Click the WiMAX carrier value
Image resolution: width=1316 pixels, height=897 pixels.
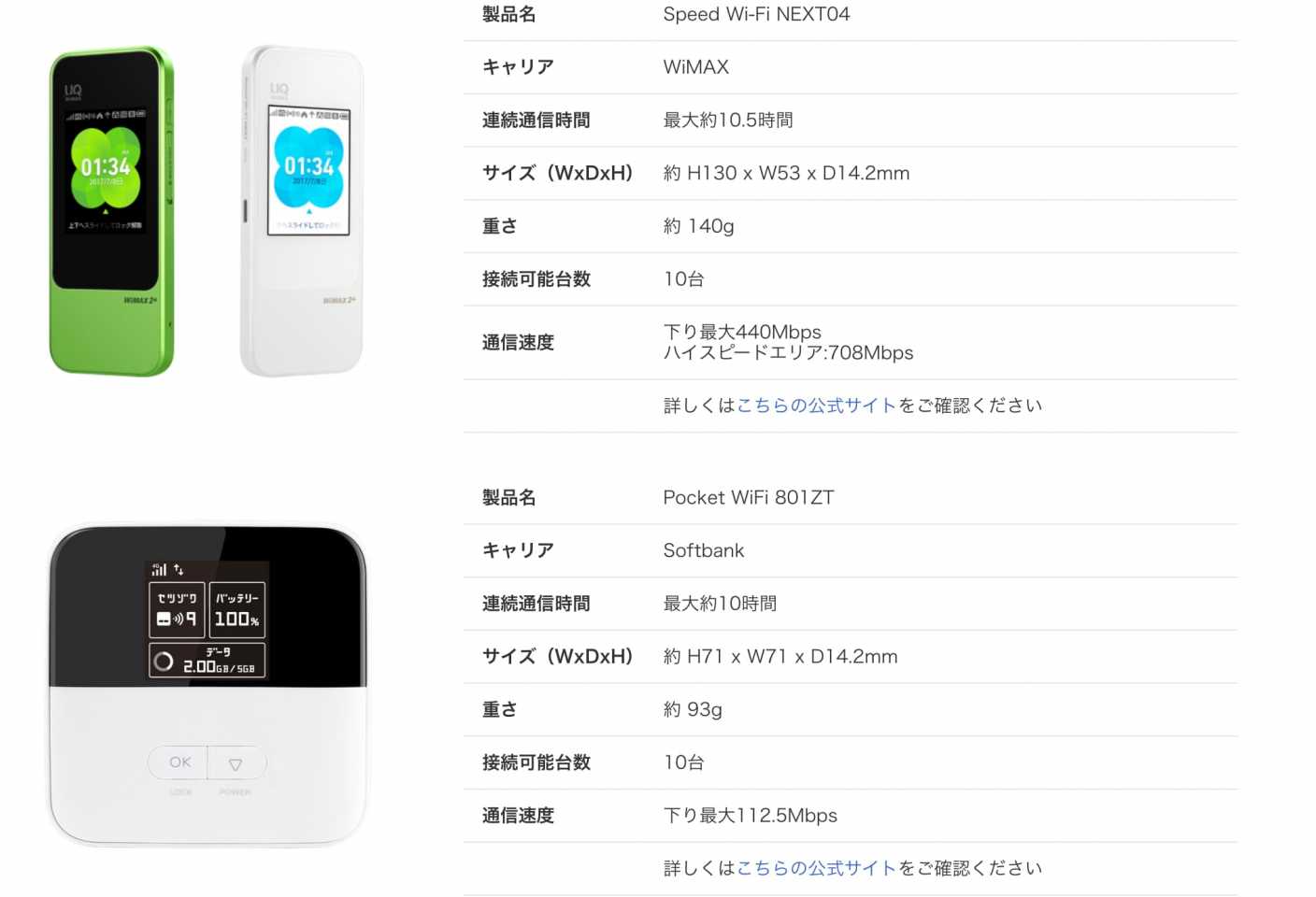695,67
